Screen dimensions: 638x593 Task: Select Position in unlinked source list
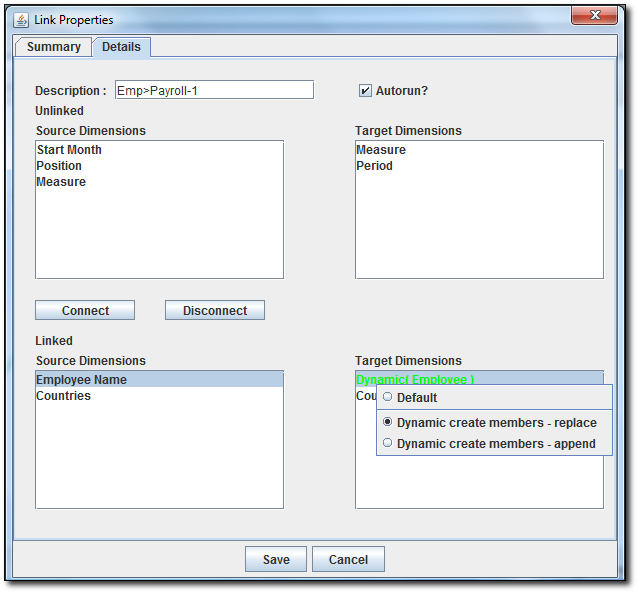59,166
